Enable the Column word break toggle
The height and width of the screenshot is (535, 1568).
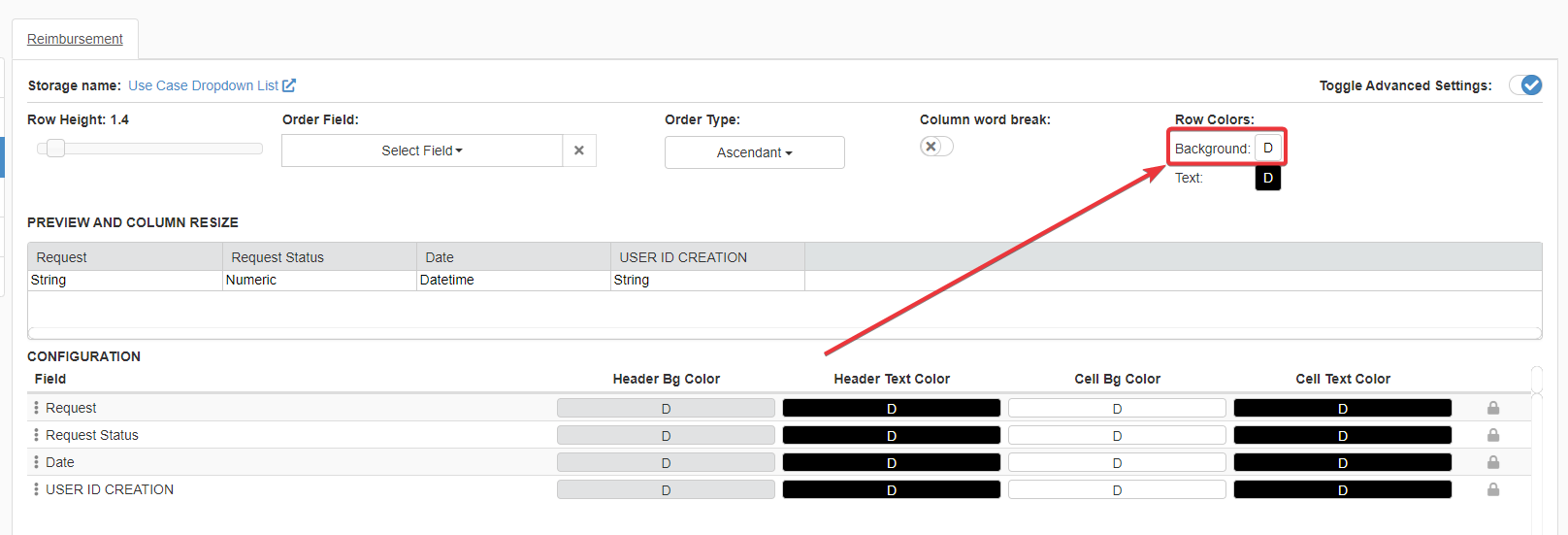[936, 147]
